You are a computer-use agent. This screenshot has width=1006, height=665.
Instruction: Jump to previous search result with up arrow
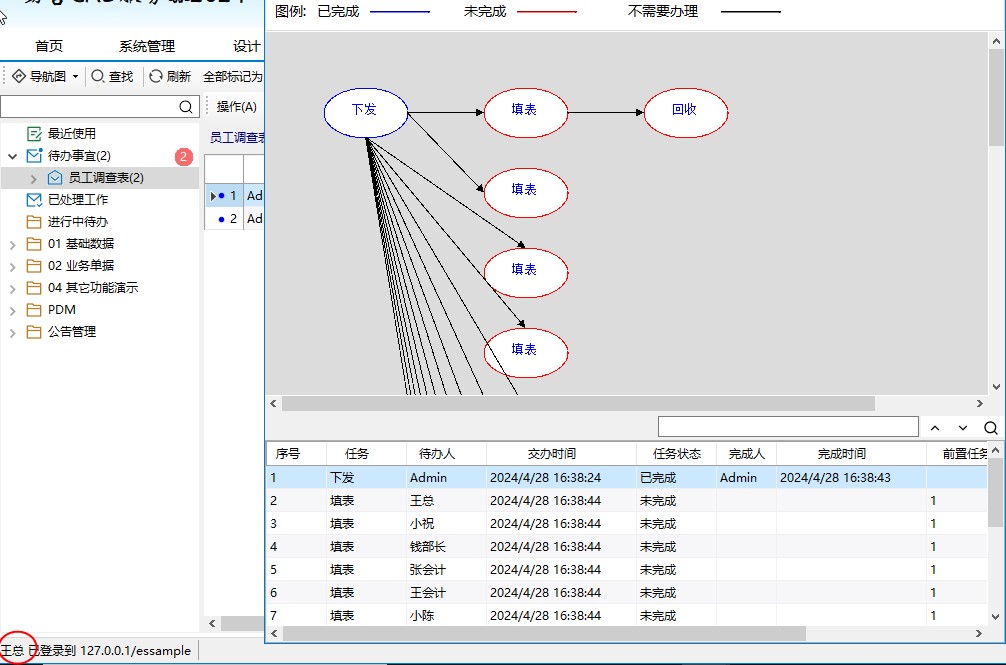935,427
